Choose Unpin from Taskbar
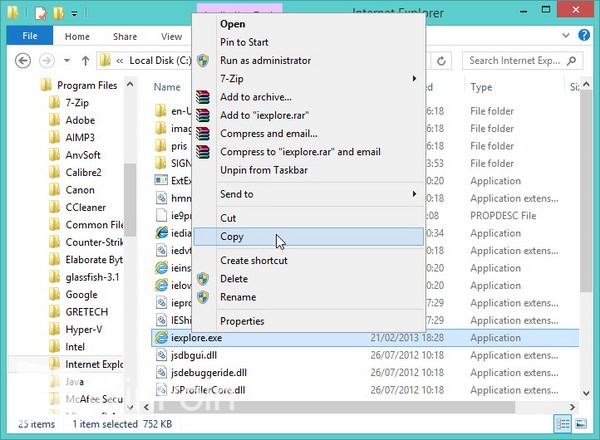 [308, 170]
